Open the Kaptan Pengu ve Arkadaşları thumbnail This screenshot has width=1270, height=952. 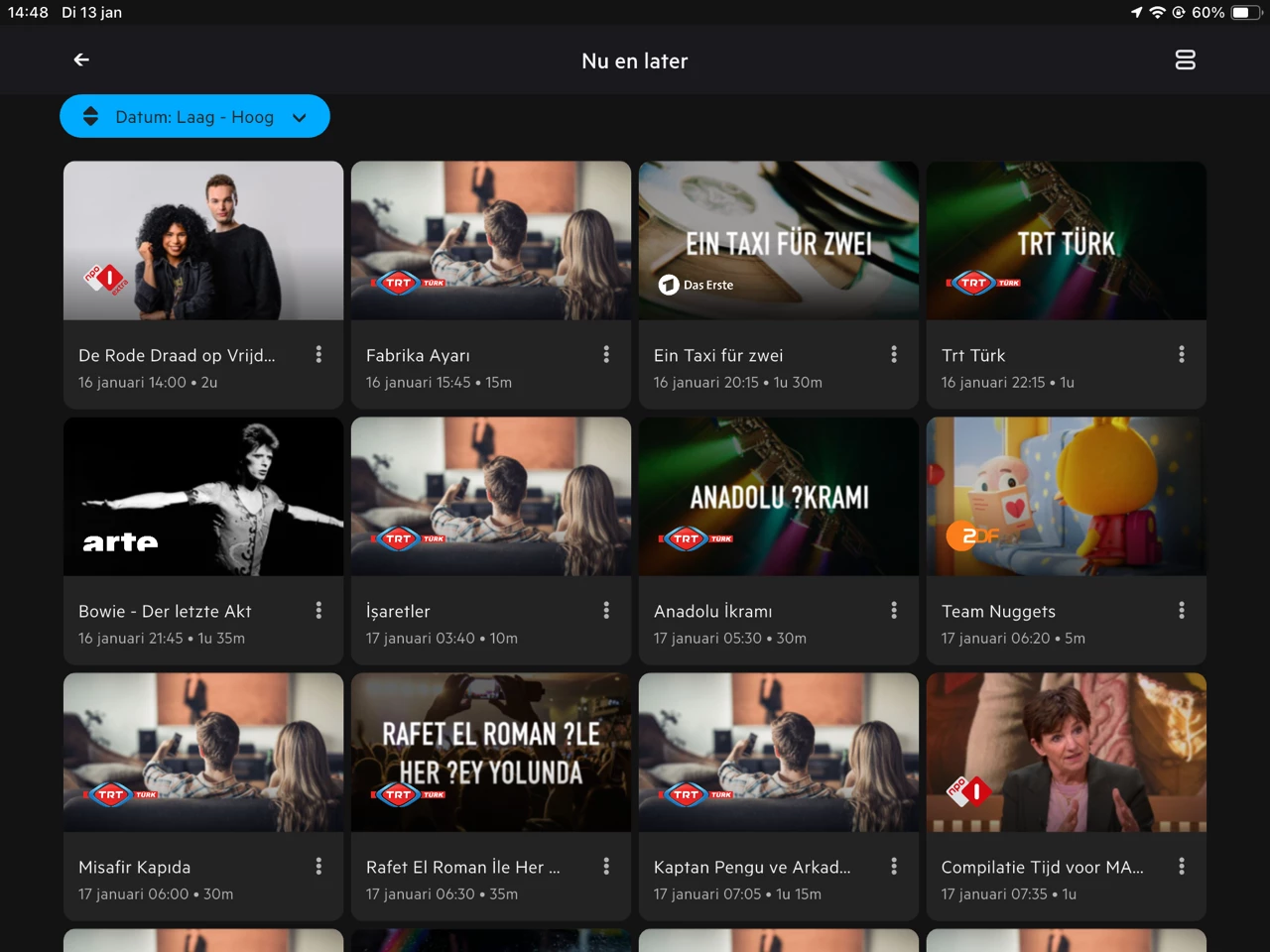(x=779, y=753)
